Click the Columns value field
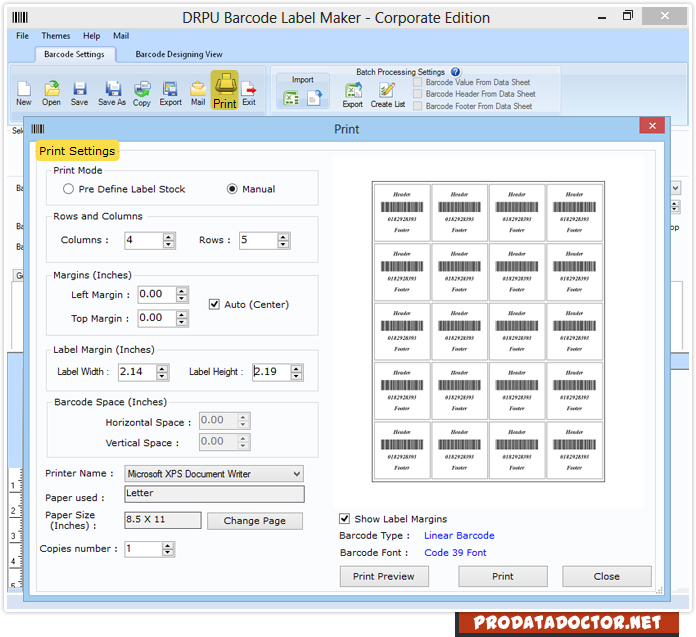 [144, 241]
